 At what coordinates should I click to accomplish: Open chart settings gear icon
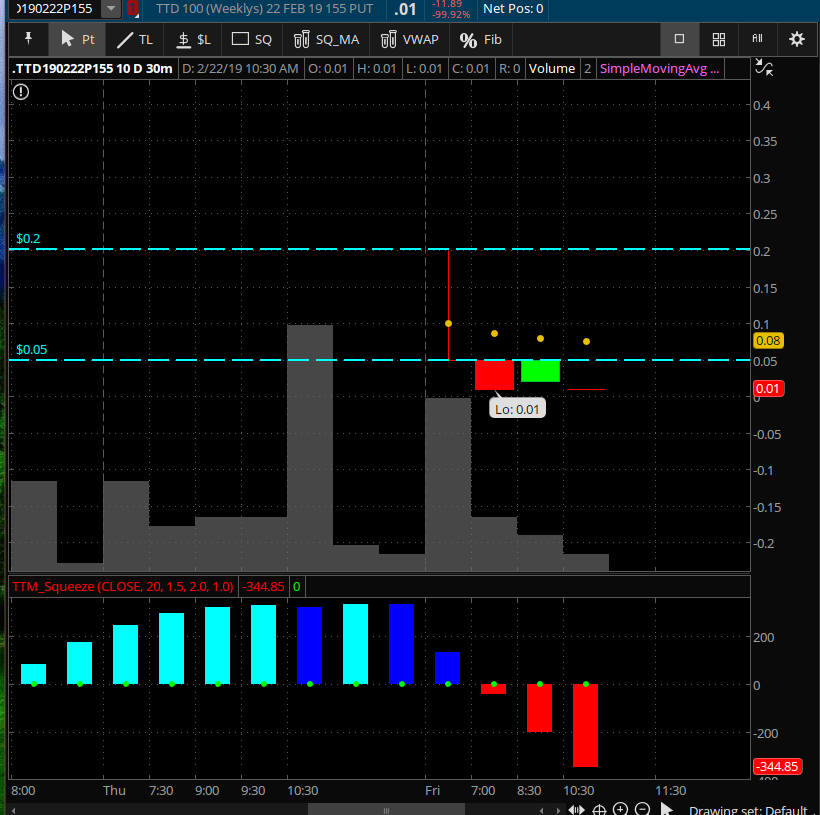tap(796, 40)
